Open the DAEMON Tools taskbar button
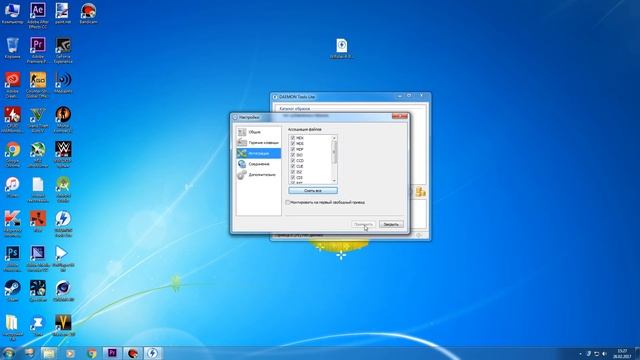The width and height of the screenshot is (640, 360). [153, 353]
